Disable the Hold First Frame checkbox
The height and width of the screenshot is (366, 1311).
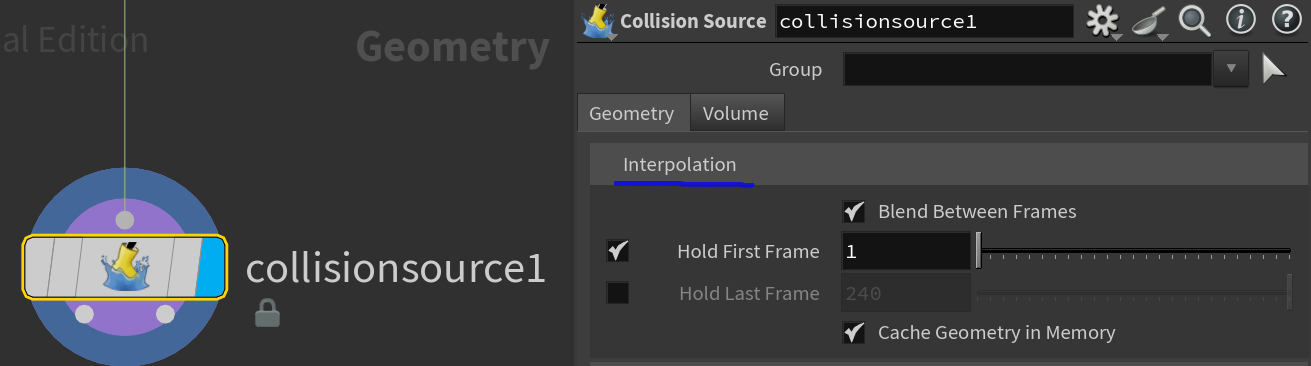(618, 252)
